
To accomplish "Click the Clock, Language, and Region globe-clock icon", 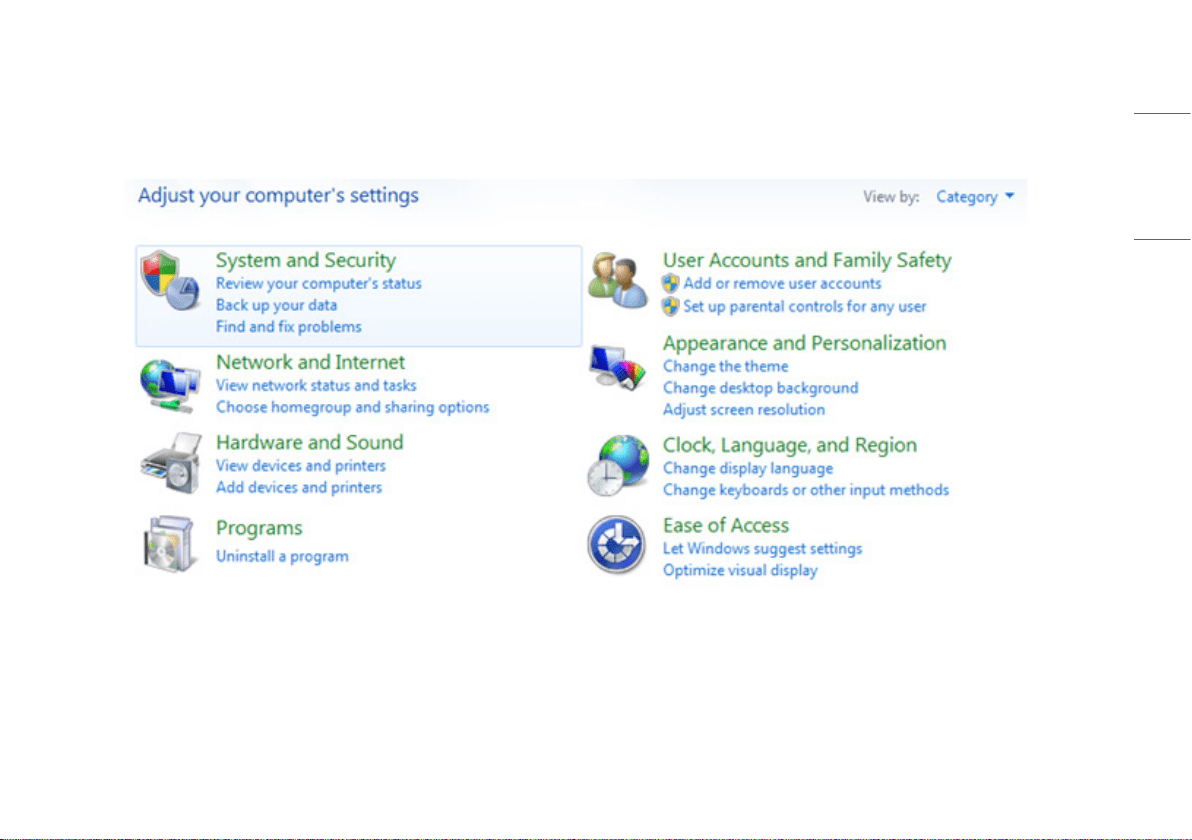I will [618, 465].
